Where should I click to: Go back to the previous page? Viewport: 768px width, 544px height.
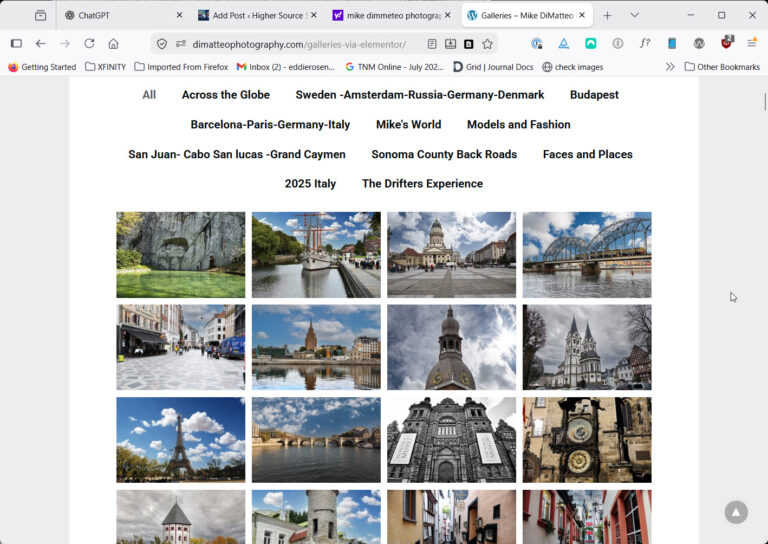tap(41, 44)
